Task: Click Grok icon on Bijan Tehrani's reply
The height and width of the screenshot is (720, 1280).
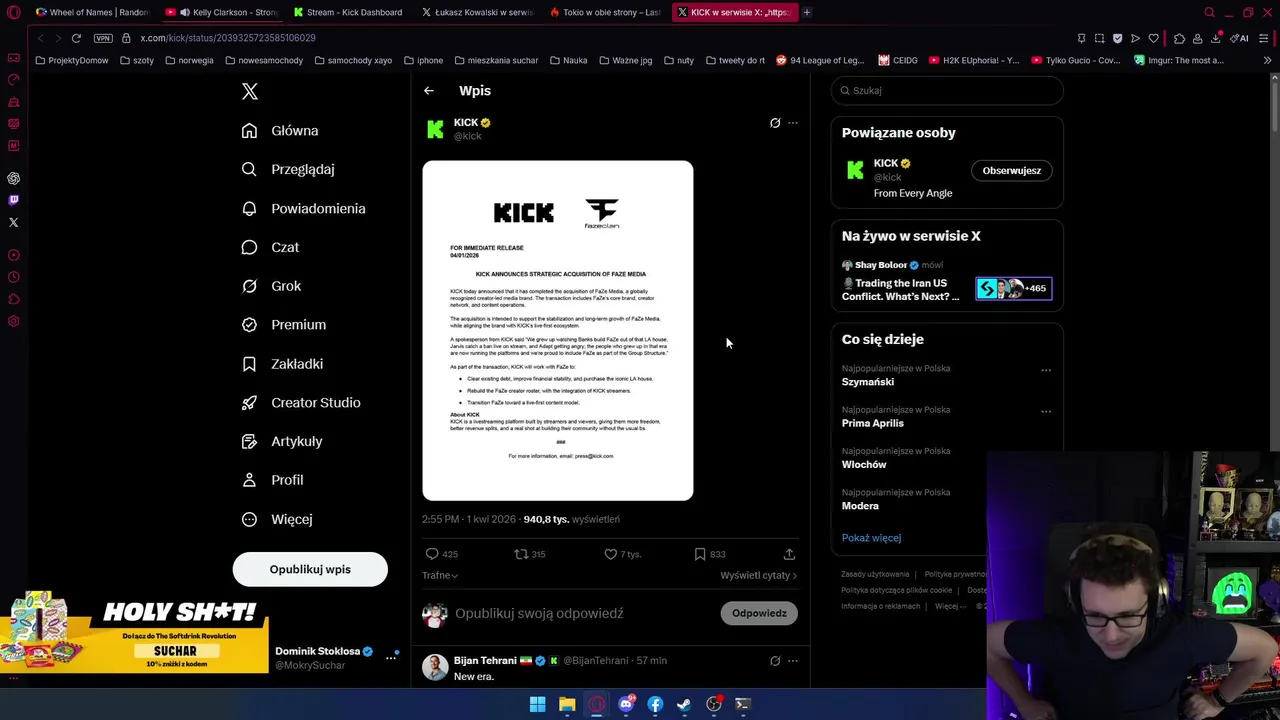Action: click(775, 661)
